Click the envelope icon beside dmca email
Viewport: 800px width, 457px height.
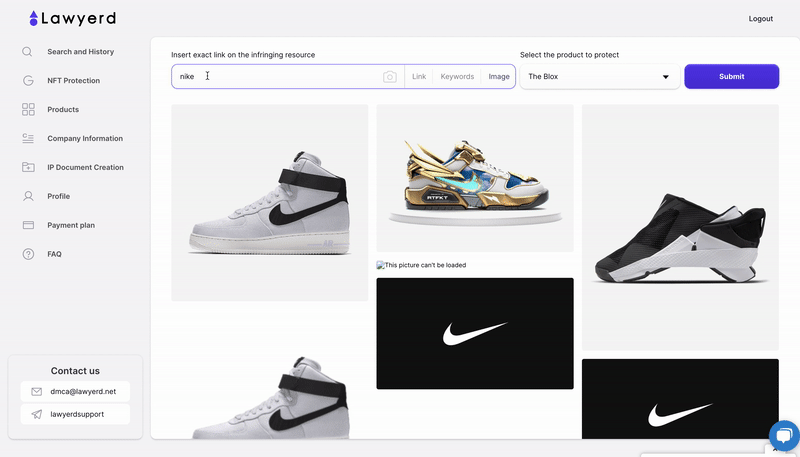(36, 392)
